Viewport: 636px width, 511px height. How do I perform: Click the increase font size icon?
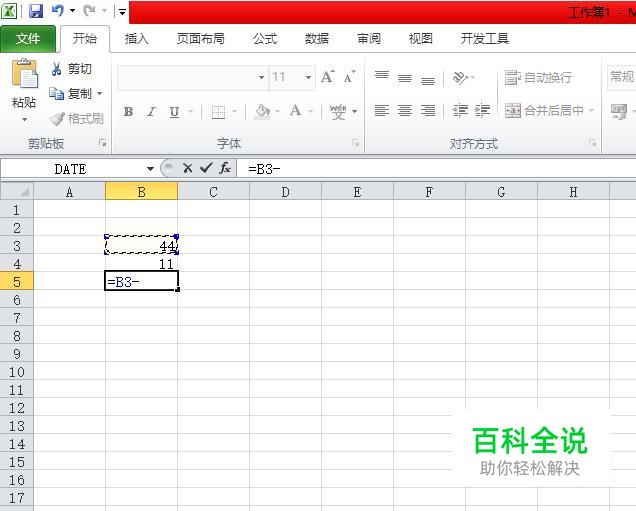point(328,77)
